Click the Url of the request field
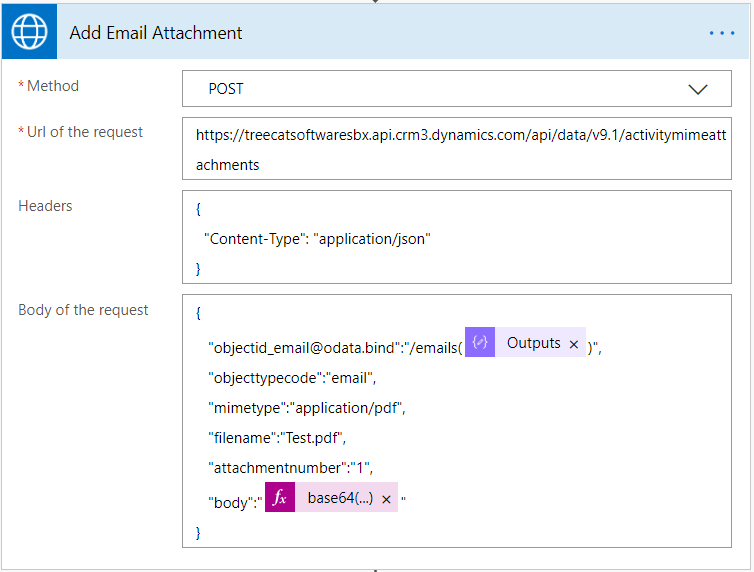This screenshot has width=754, height=572. pos(457,149)
